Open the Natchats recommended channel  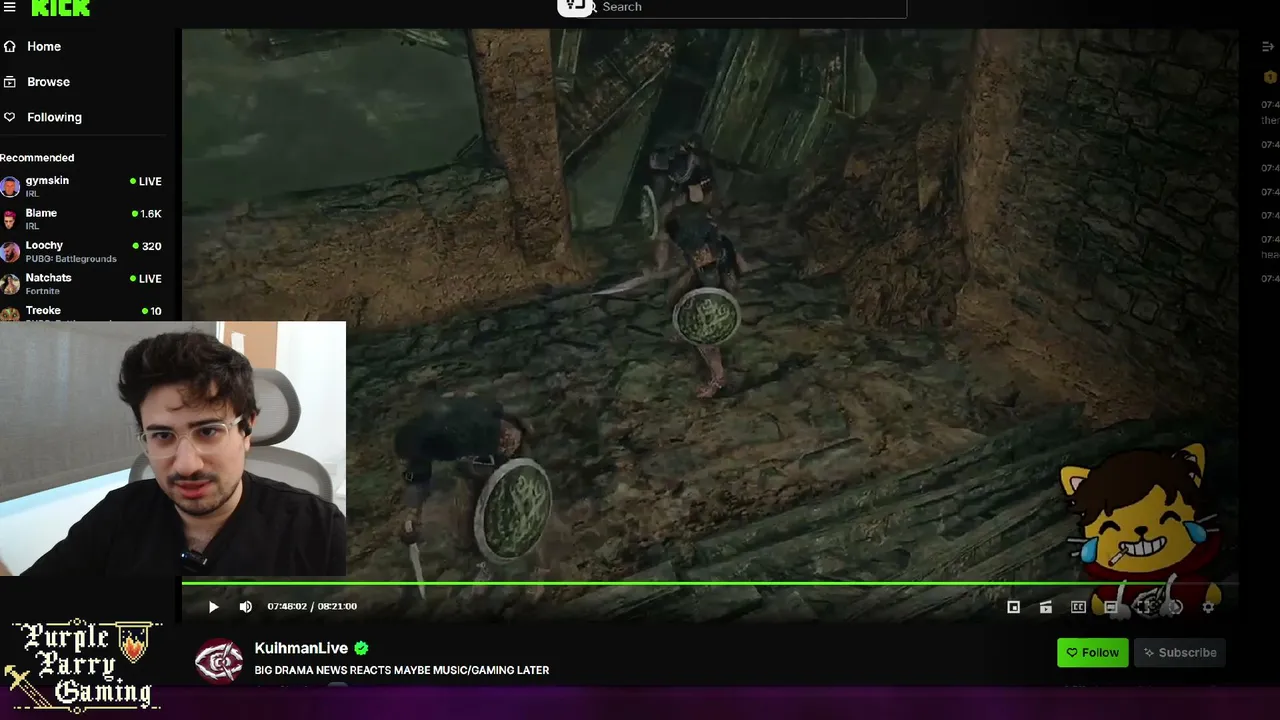(x=81, y=283)
